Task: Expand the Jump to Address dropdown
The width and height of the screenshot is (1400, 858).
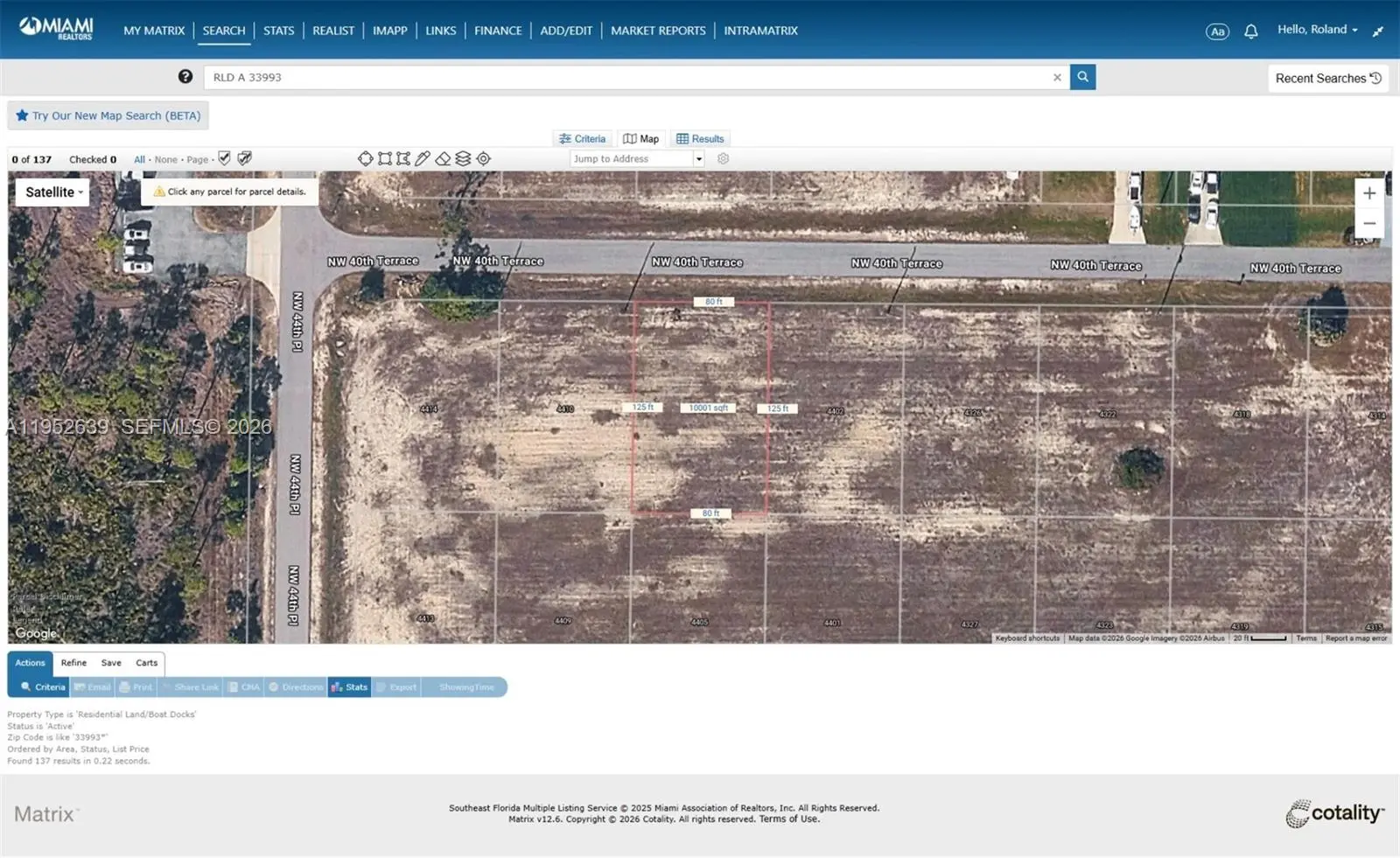Action: (698, 159)
